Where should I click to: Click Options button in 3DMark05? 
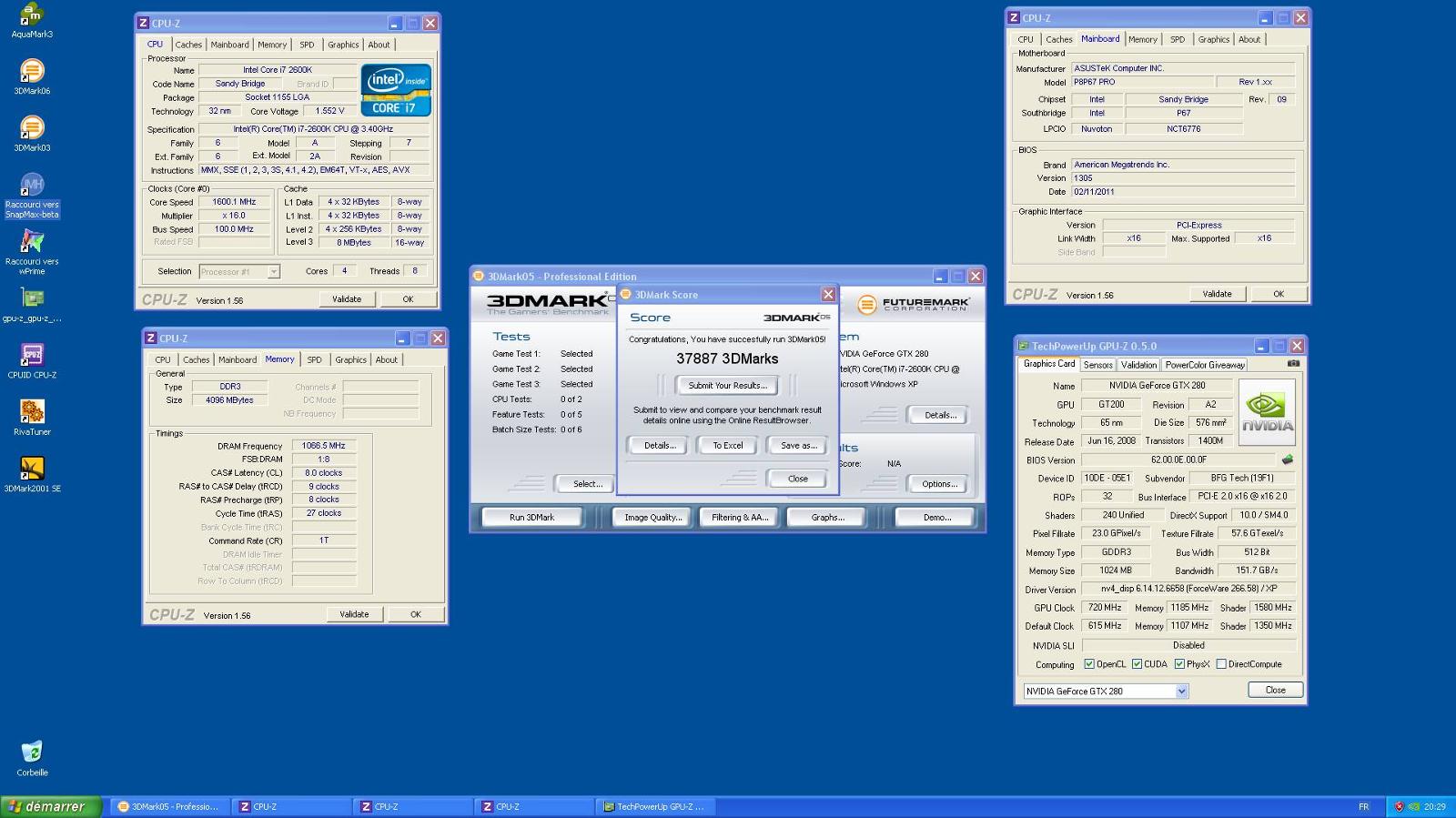coord(939,484)
